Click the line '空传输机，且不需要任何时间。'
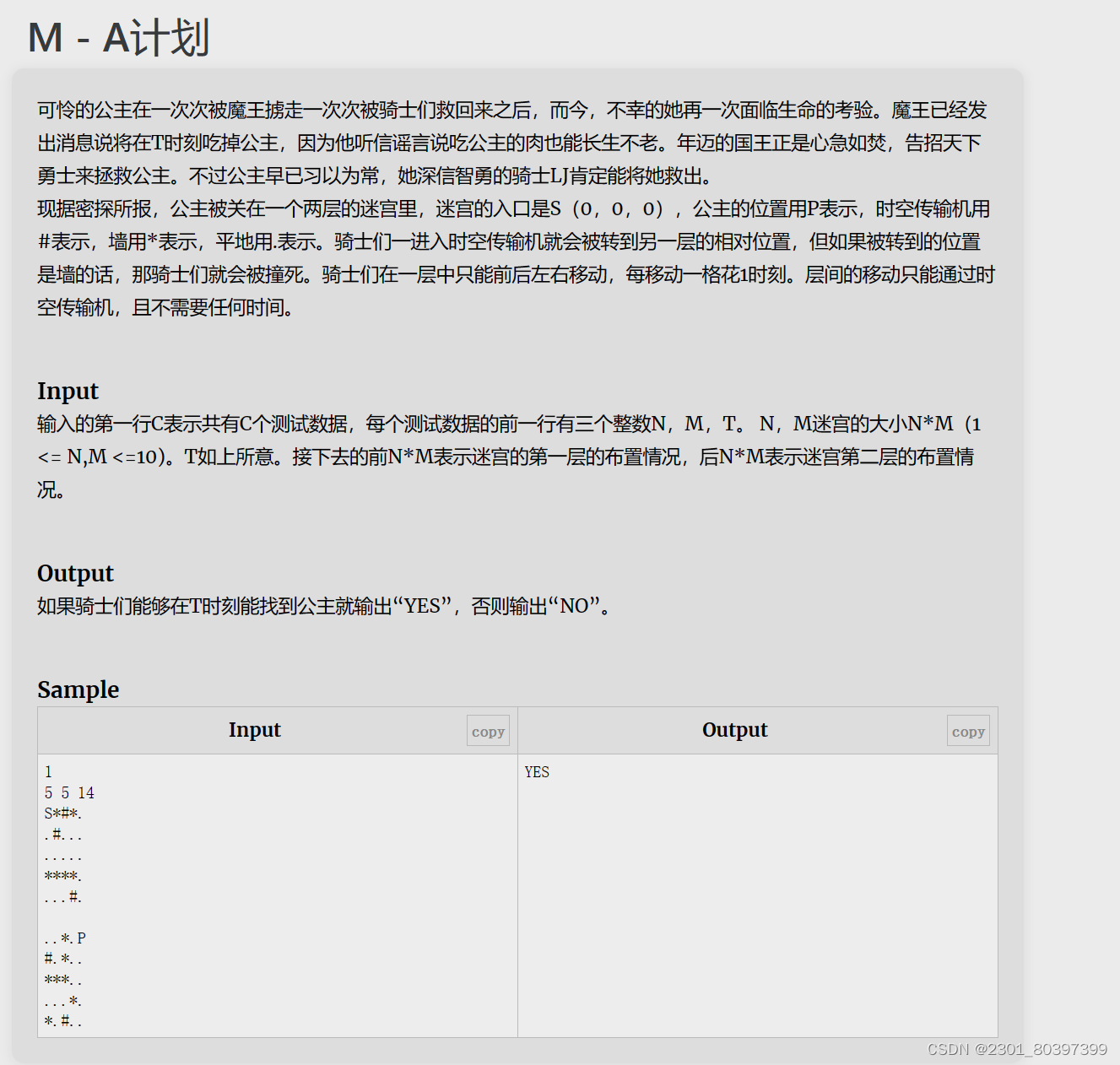 [166, 307]
